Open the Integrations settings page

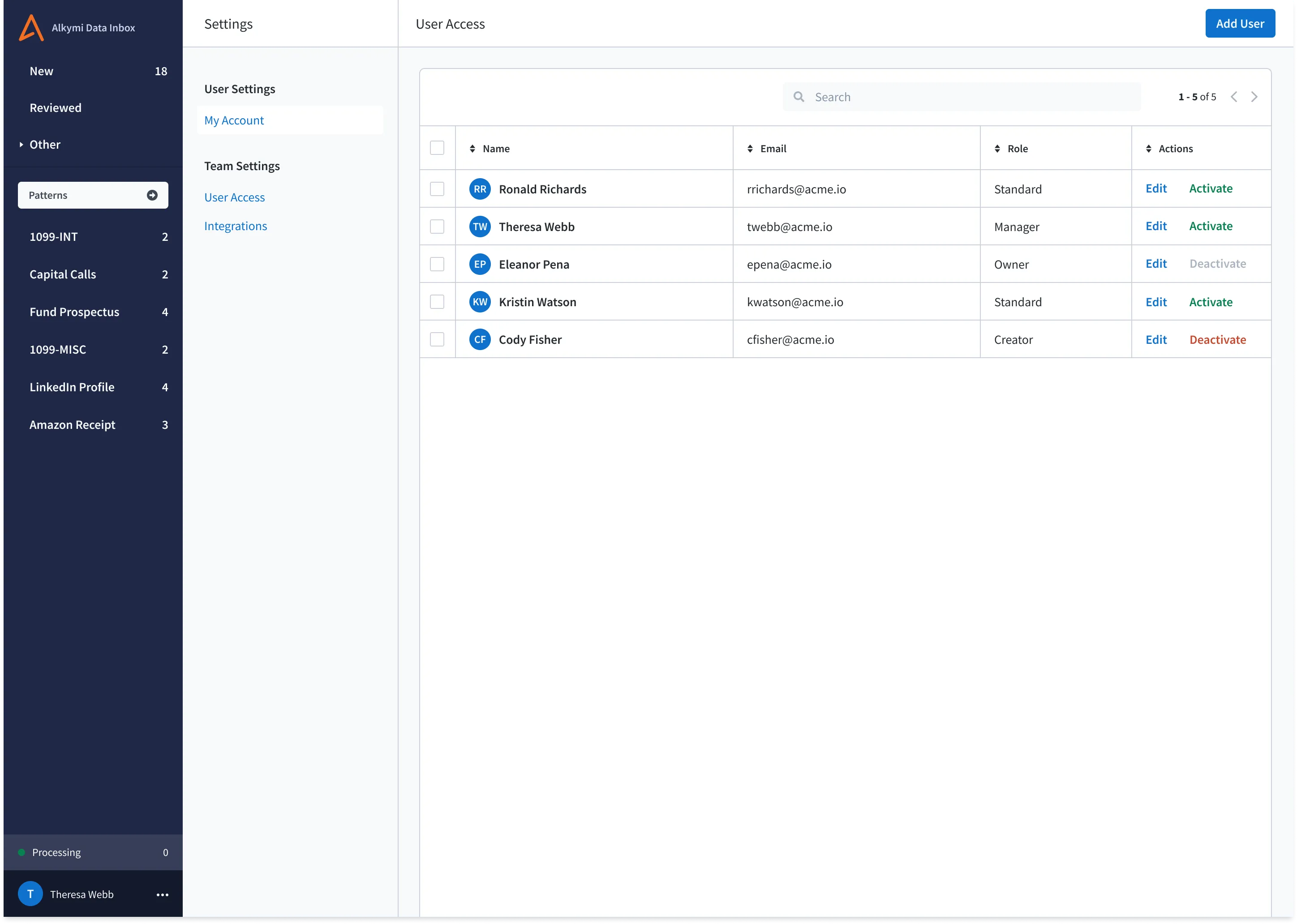click(x=235, y=226)
